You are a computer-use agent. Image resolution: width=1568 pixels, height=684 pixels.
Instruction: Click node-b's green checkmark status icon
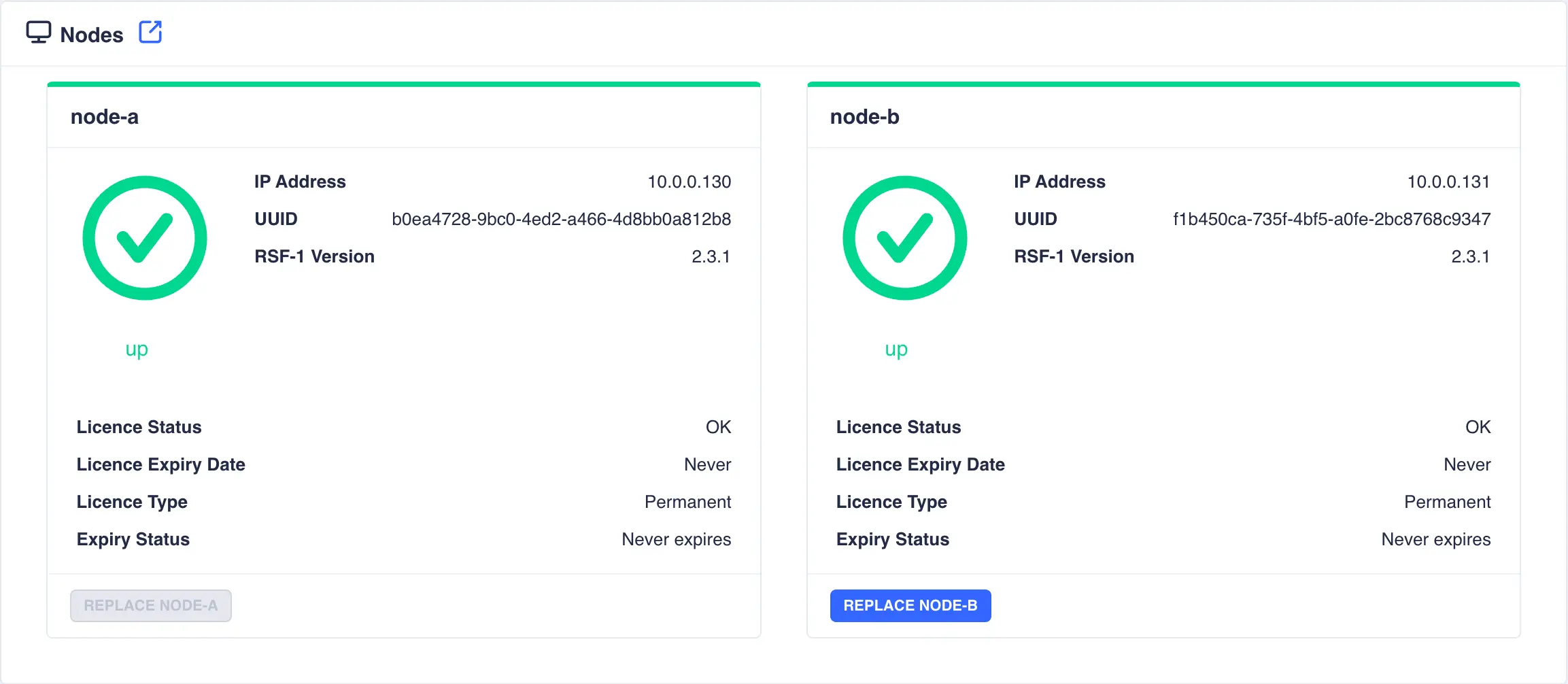click(905, 238)
